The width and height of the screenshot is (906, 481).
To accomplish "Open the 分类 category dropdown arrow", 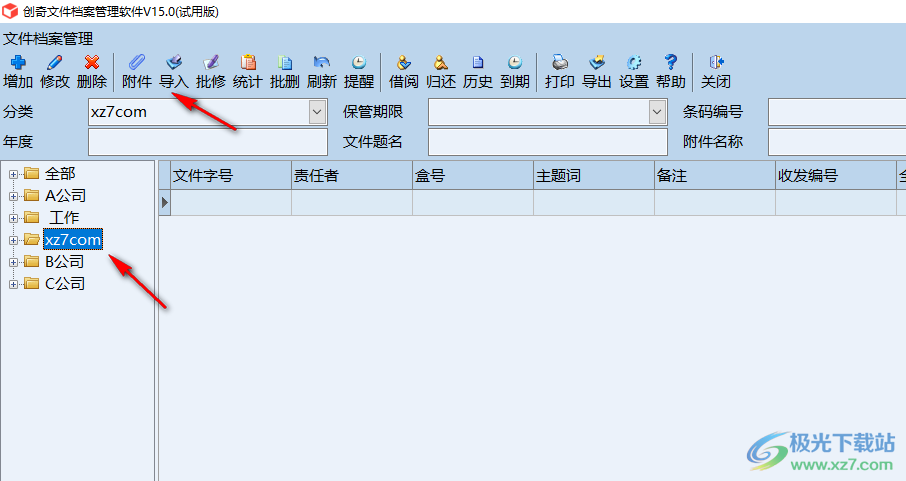I will pyautogui.click(x=317, y=112).
